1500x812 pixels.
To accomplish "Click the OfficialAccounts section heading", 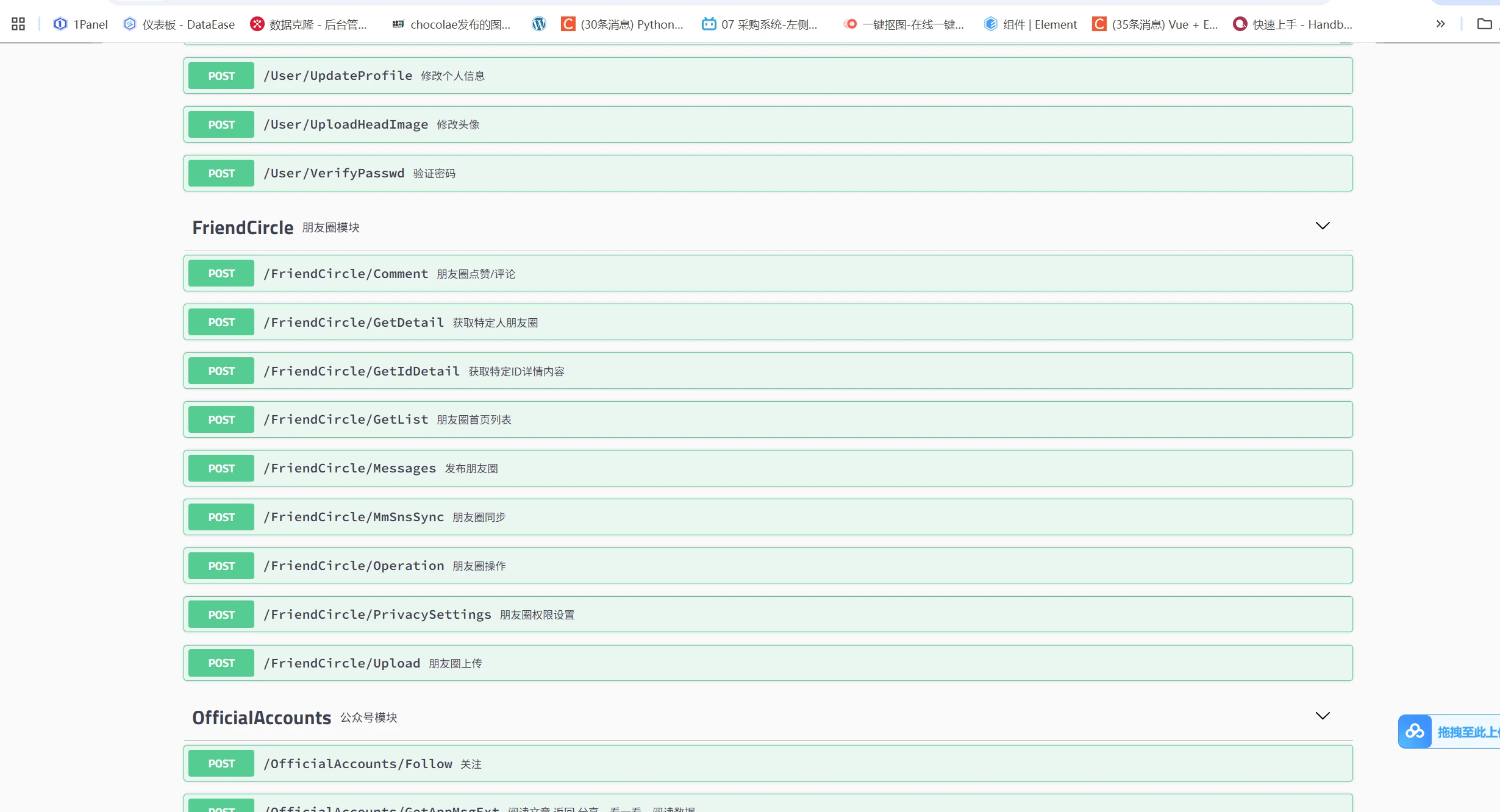I will 262,718.
